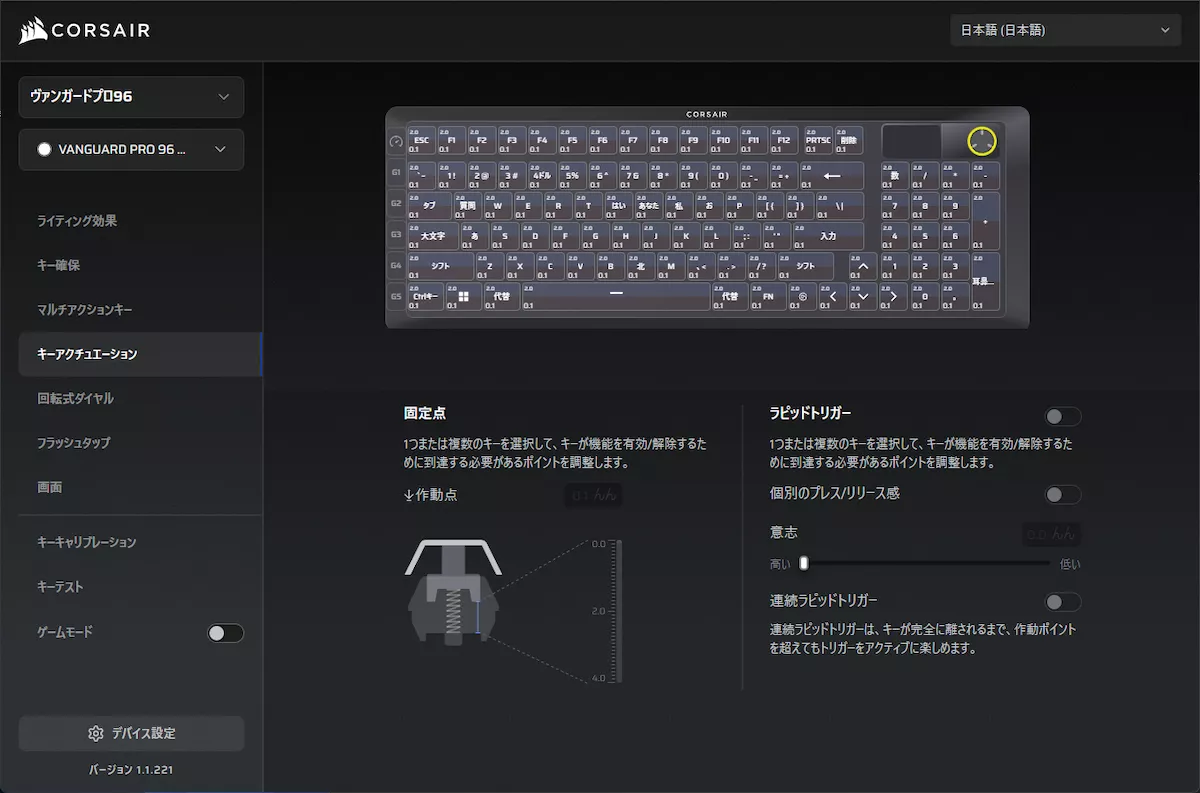This screenshot has width=1200, height=793.
Task: Click the 意志 sensitivity slider handle
Action: click(x=803, y=563)
